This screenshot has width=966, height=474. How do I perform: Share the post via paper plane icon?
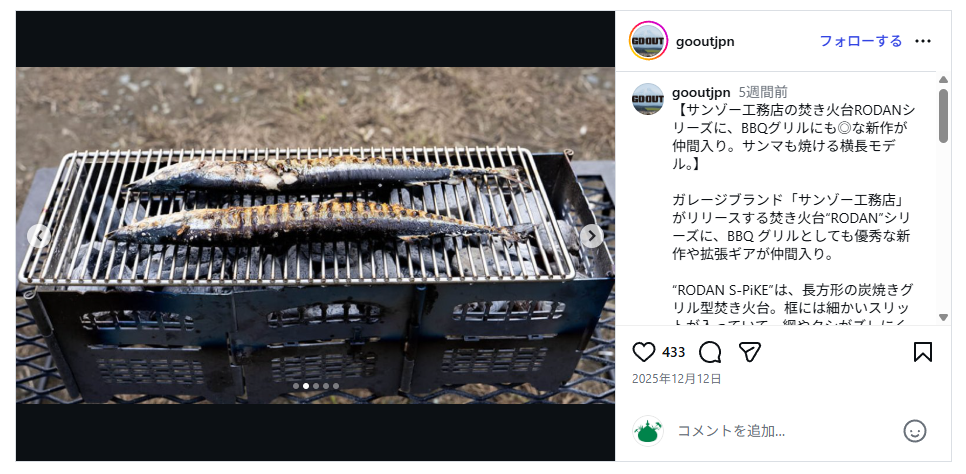click(x=749, y=352)
